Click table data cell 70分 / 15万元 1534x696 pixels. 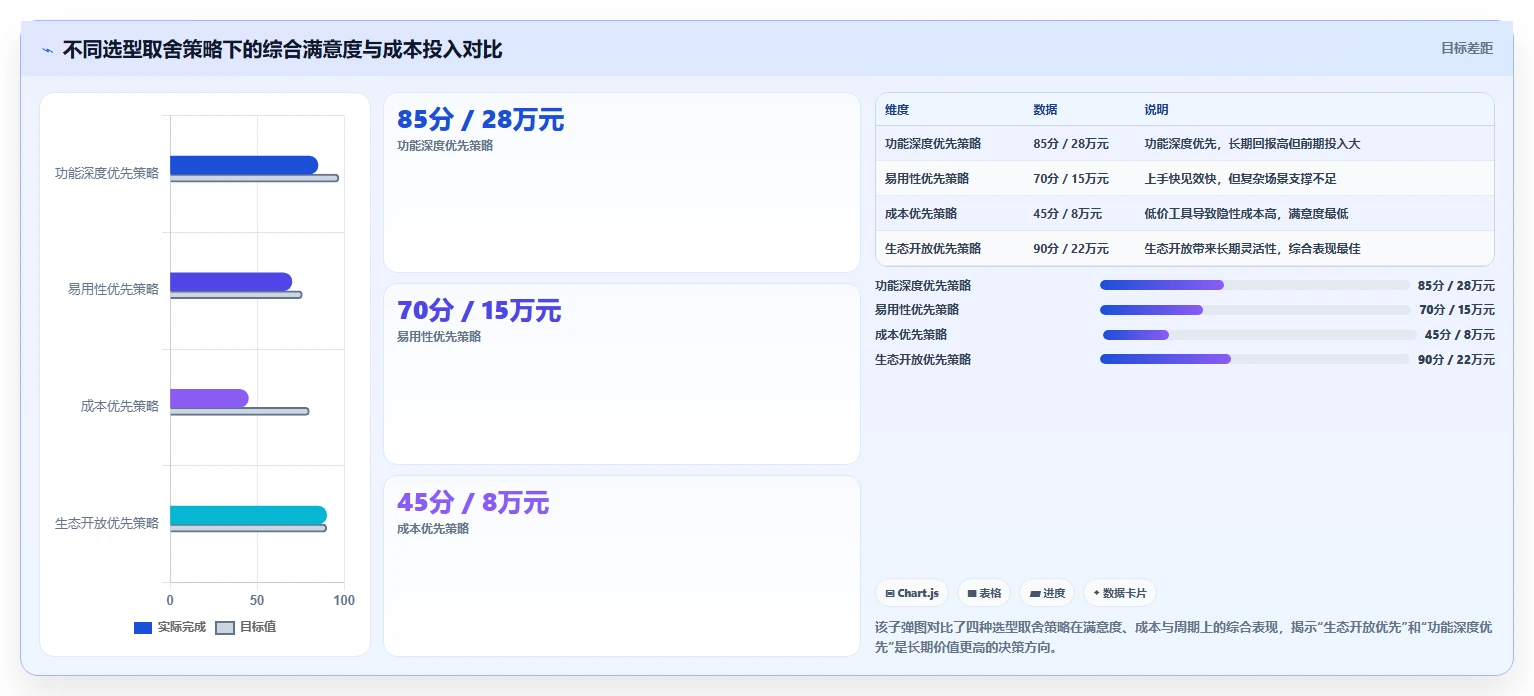(x=1071, y=179)
